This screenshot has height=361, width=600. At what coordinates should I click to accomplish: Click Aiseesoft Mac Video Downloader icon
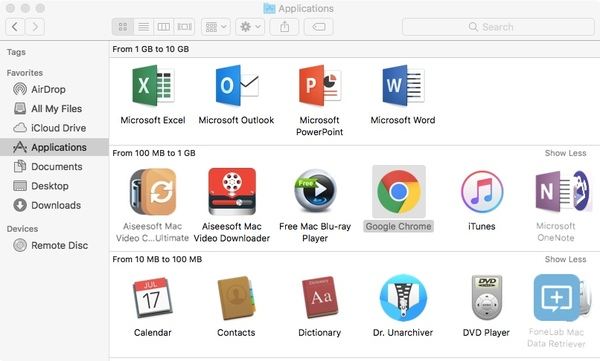click(x=232, y=191)
